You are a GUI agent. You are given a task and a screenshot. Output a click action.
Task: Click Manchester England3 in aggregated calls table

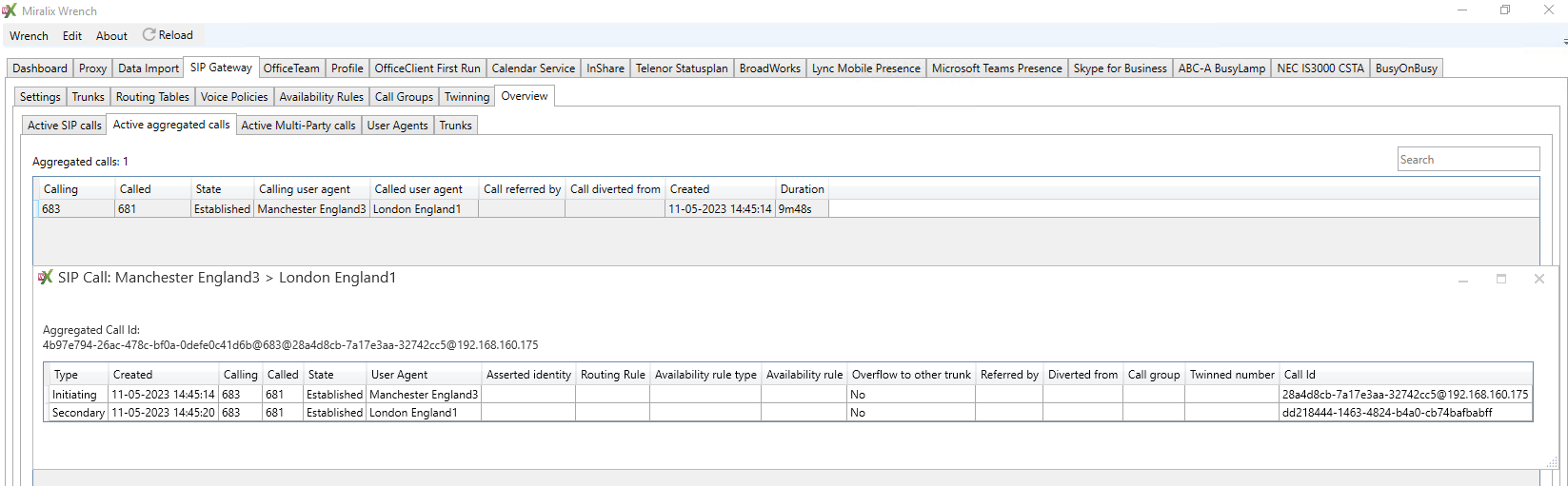pyautogui.click(x=311, y=209)
